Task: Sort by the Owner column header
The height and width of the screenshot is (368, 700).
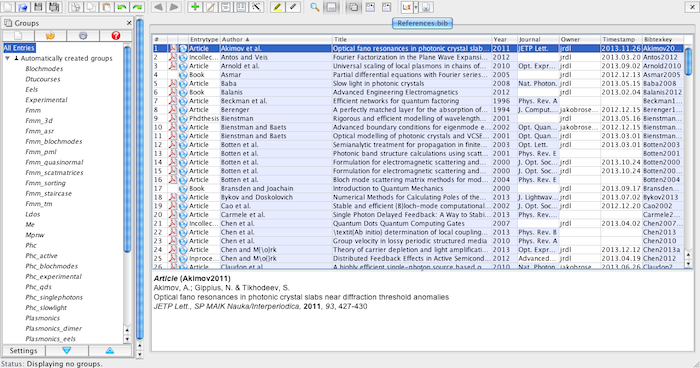Action: (x=579, y=39)
